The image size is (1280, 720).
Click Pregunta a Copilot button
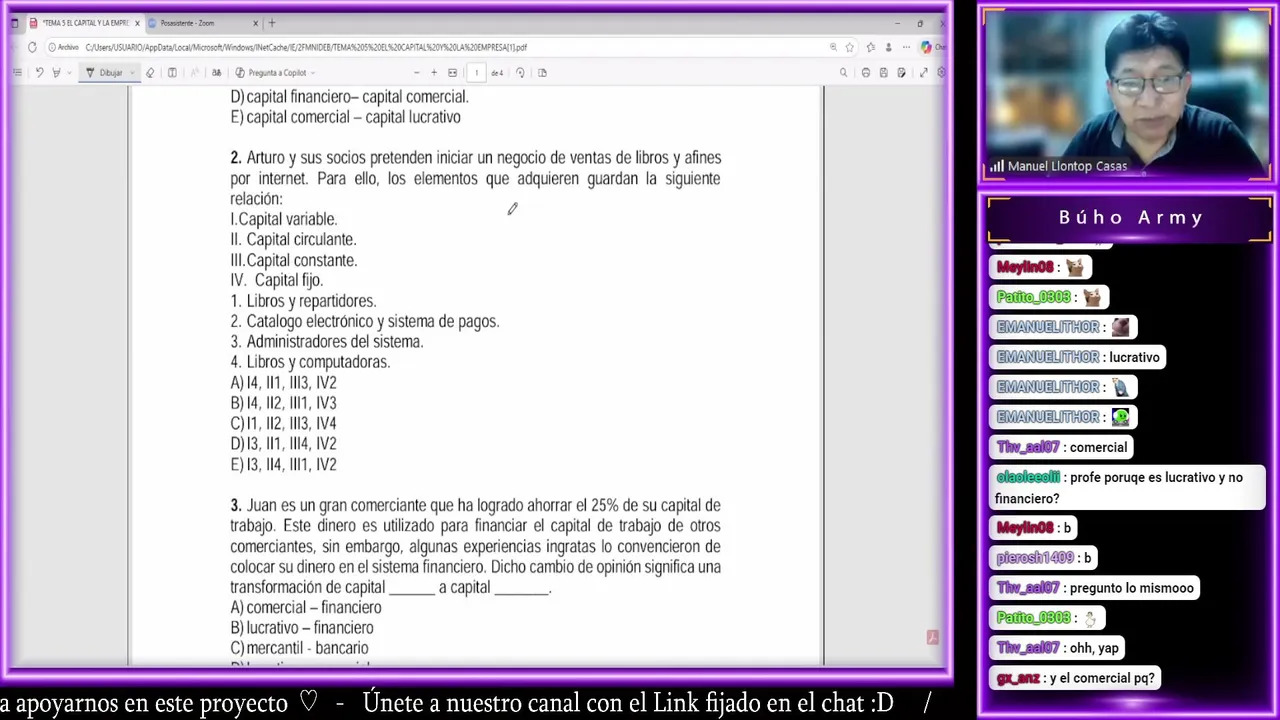tap(270, 72)
